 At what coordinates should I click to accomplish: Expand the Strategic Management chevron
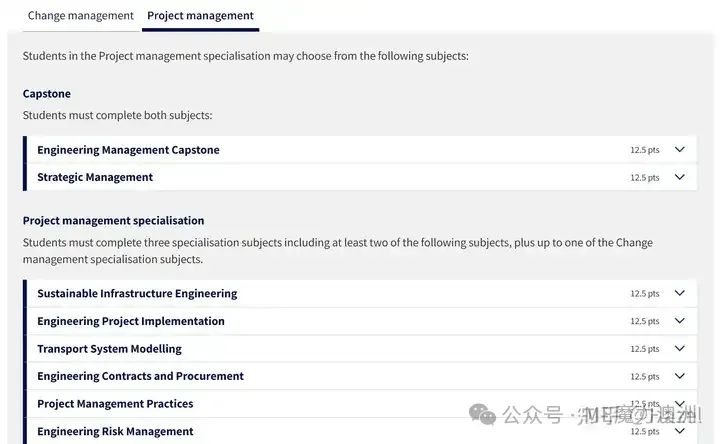(680, 177)
